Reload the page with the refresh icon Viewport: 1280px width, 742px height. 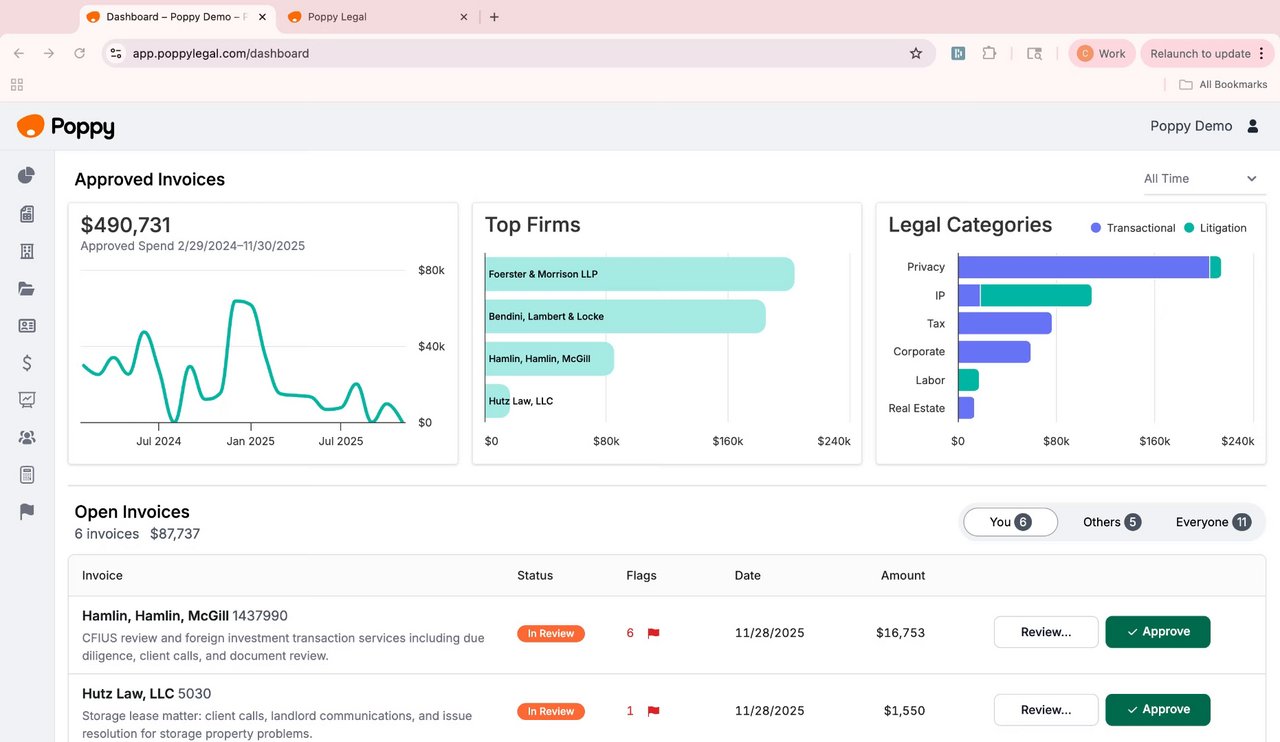pyautogui.click(x=80, y=54)
